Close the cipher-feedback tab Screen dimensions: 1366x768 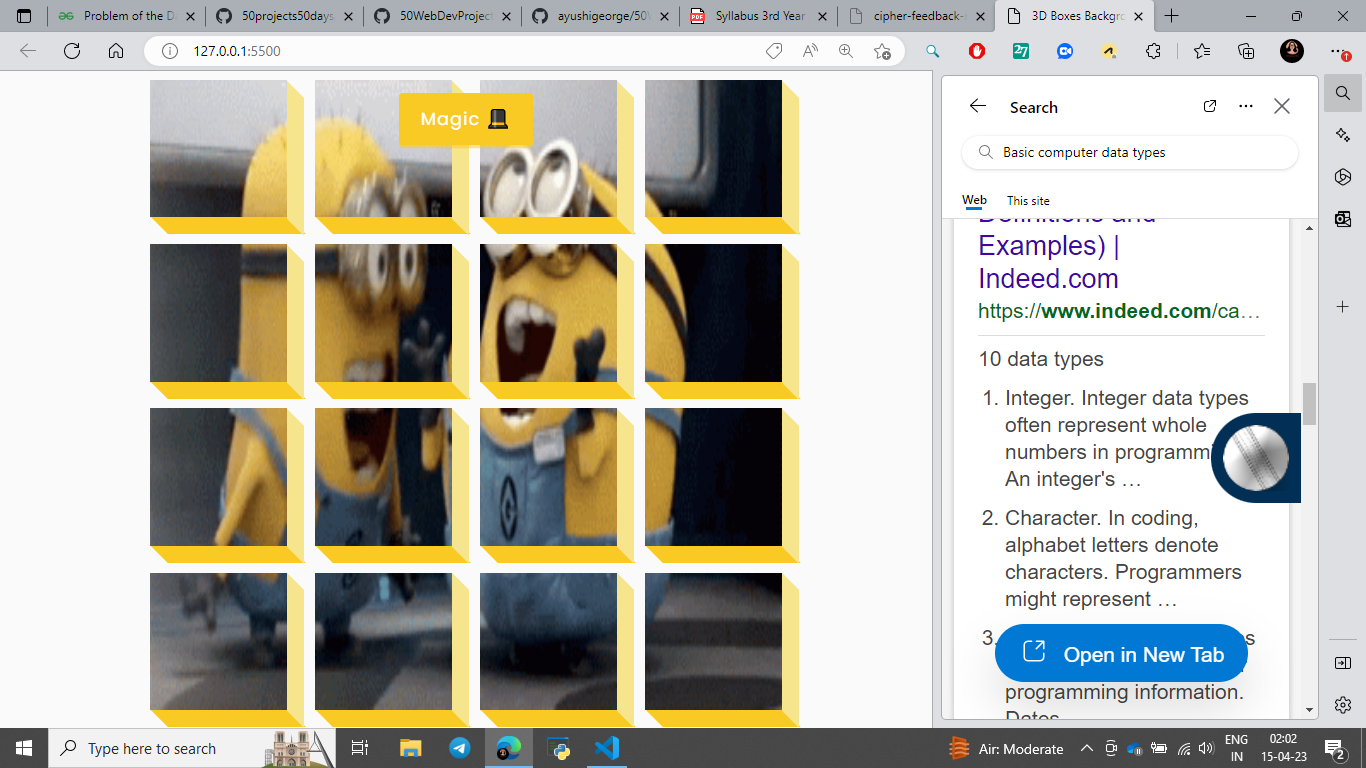[x=980, y=16]
